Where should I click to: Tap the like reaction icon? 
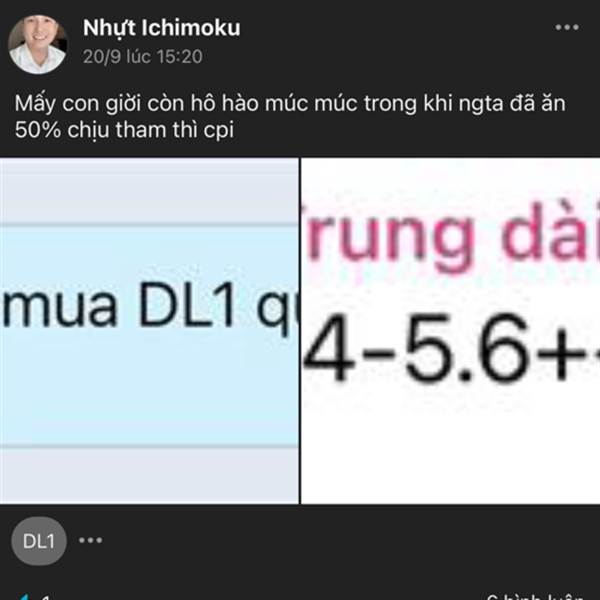23,597
